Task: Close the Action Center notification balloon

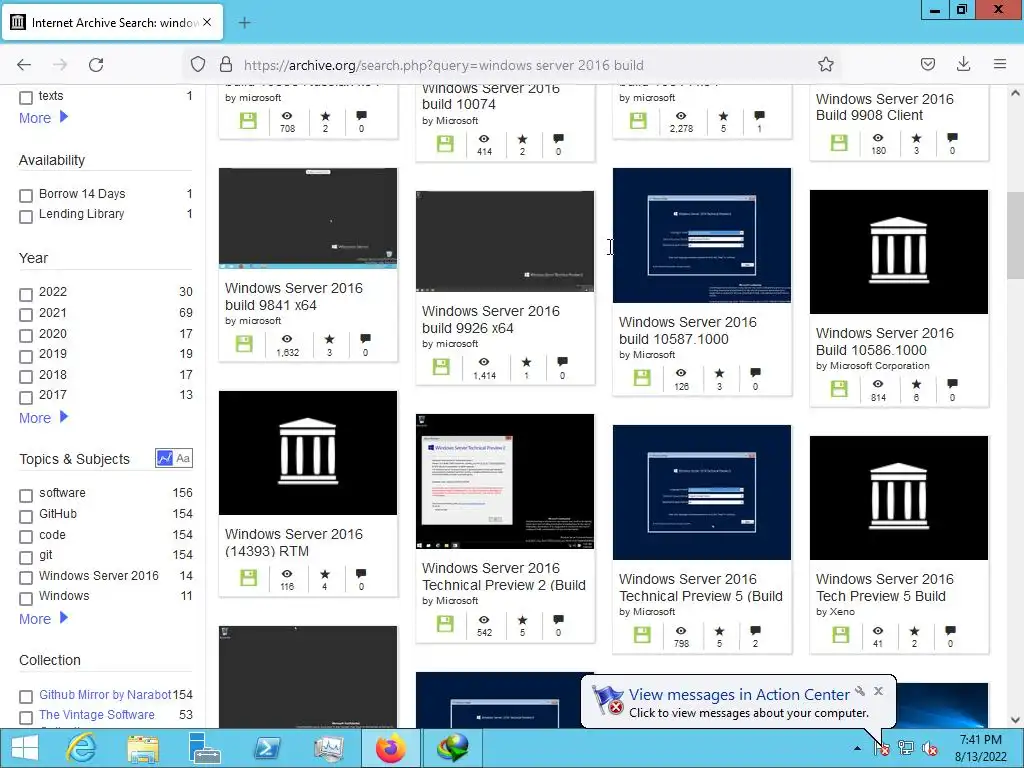Action: [x=878, y=691]
